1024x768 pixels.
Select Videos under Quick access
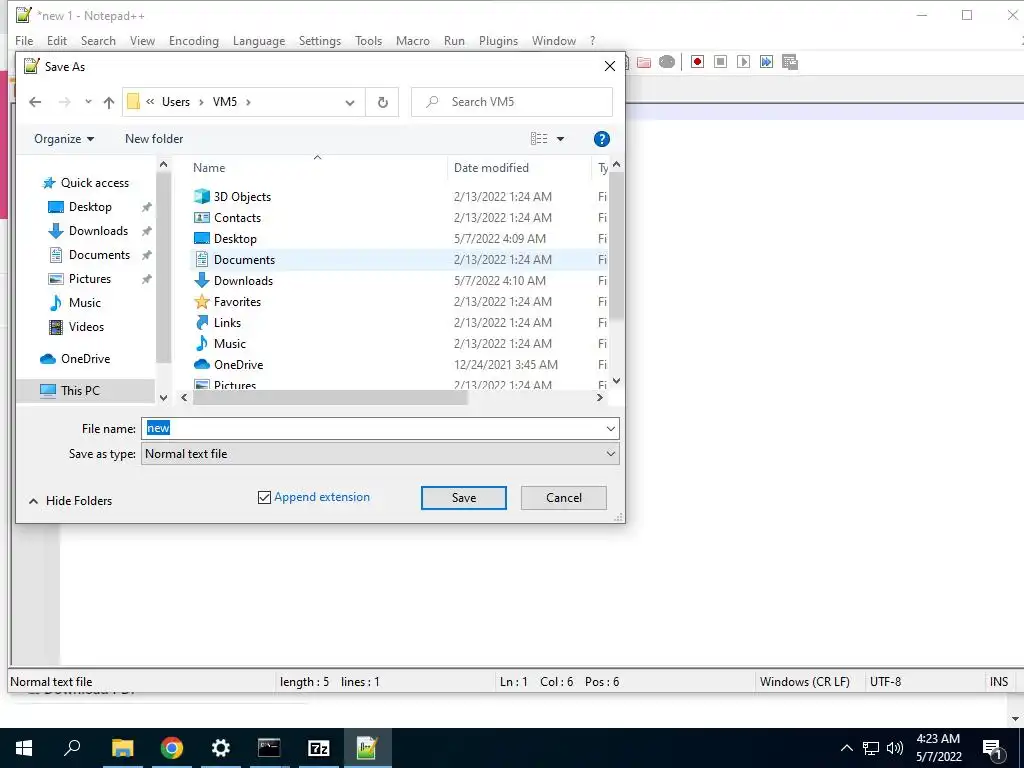click(86, 327)
